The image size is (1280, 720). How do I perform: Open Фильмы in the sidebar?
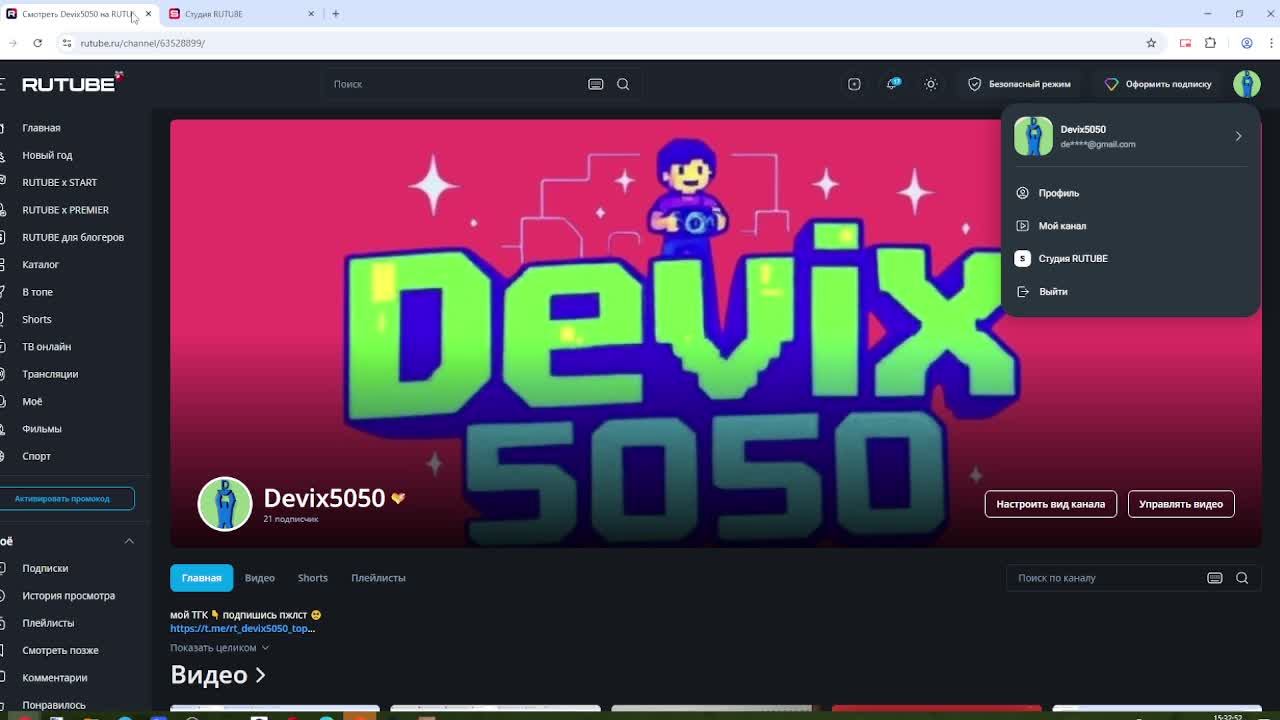42,429
